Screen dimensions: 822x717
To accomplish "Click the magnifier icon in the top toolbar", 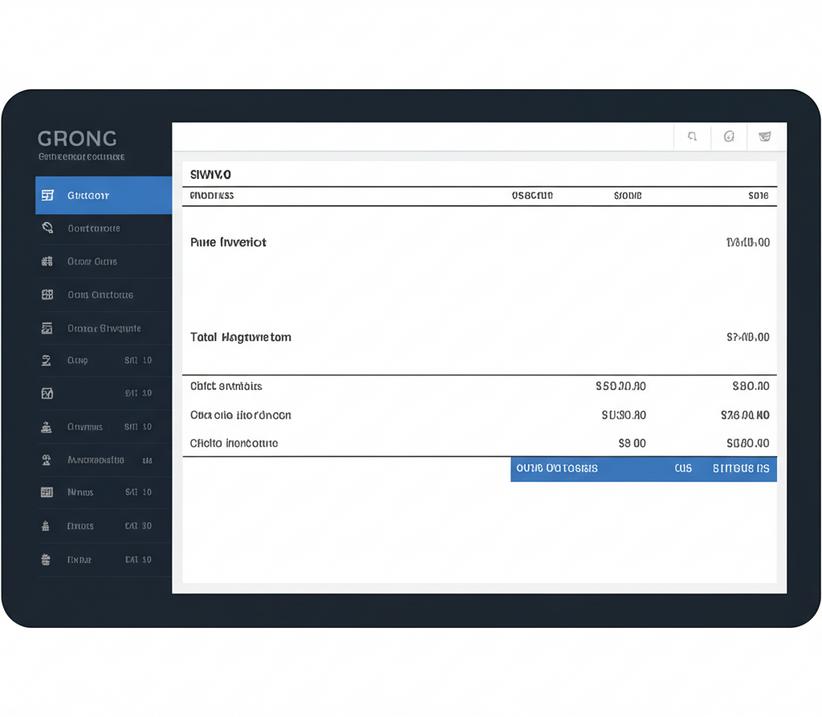I will pos(692,137).
